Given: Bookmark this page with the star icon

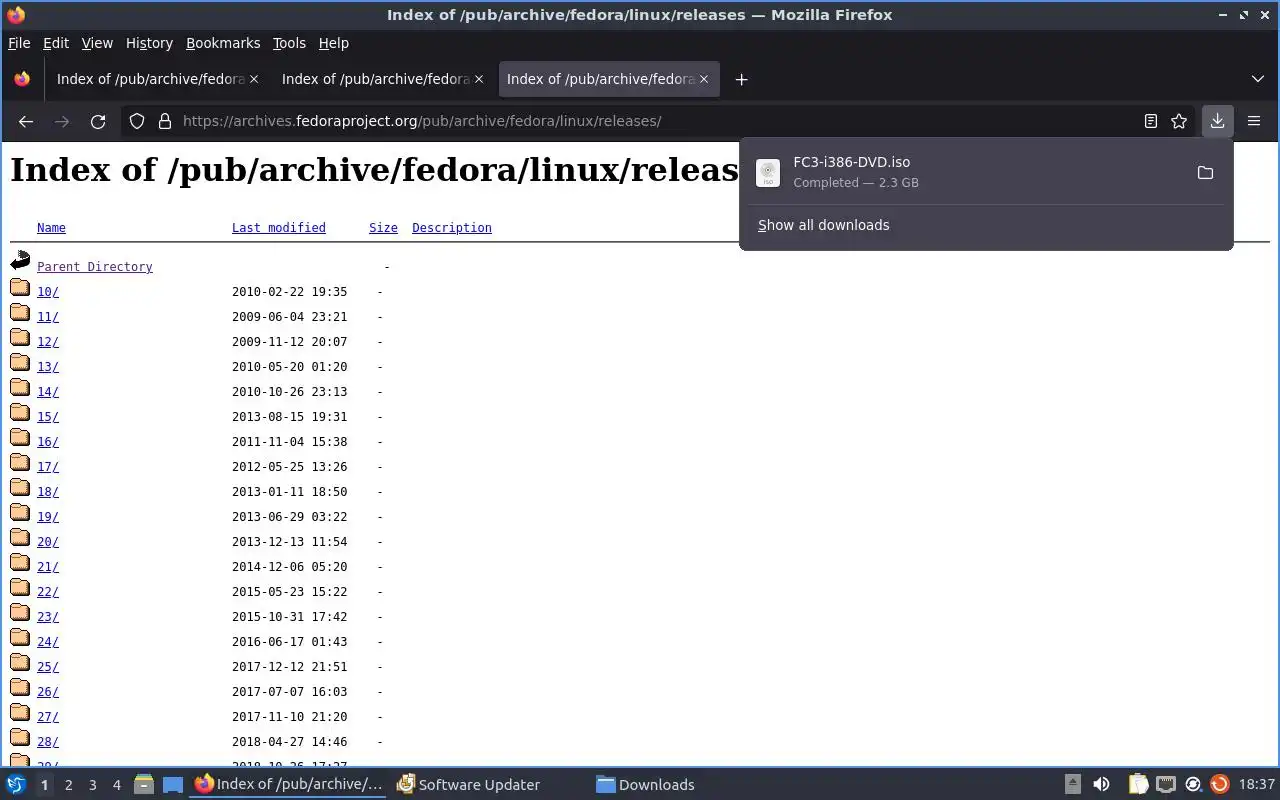Looking at the screenshot, I should coord(1179,121).
